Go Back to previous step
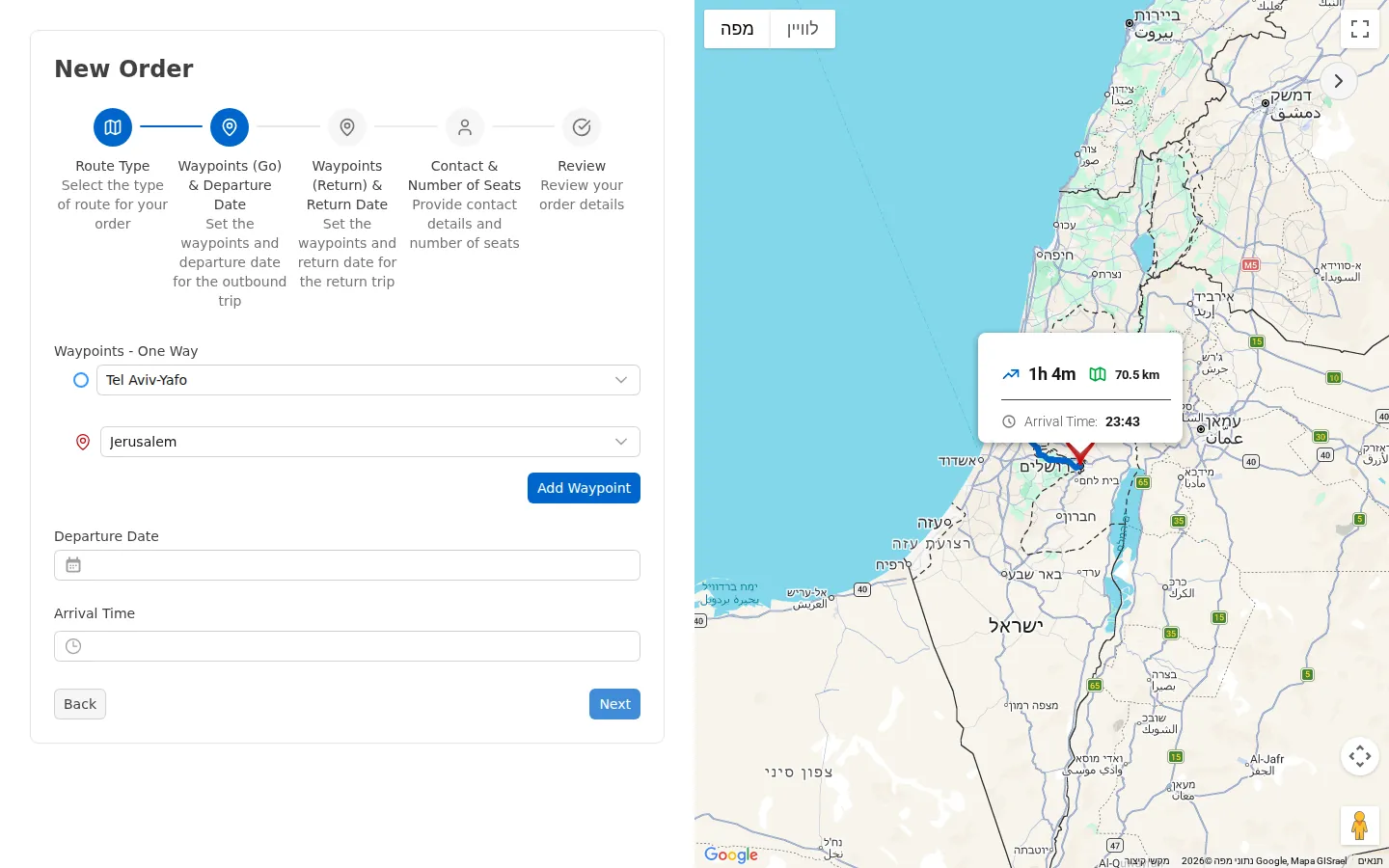 pyautogui.click(x=80, y=704)
